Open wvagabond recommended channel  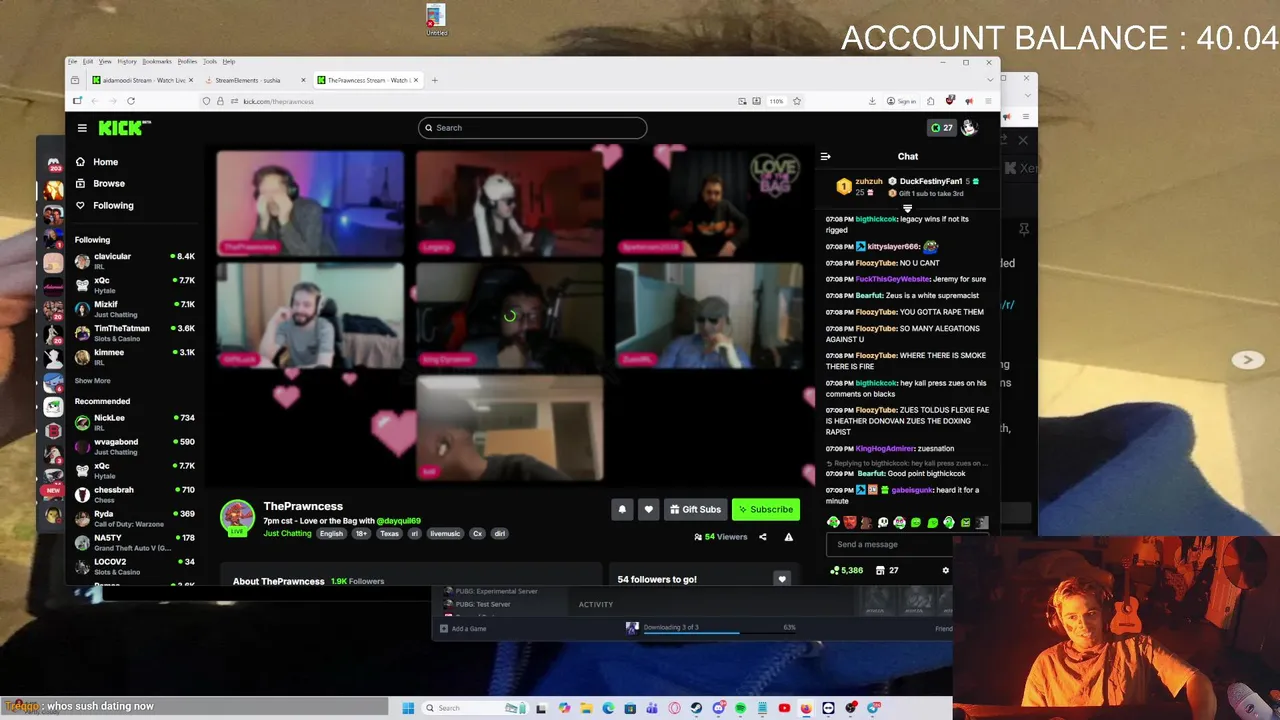(134, 446)
